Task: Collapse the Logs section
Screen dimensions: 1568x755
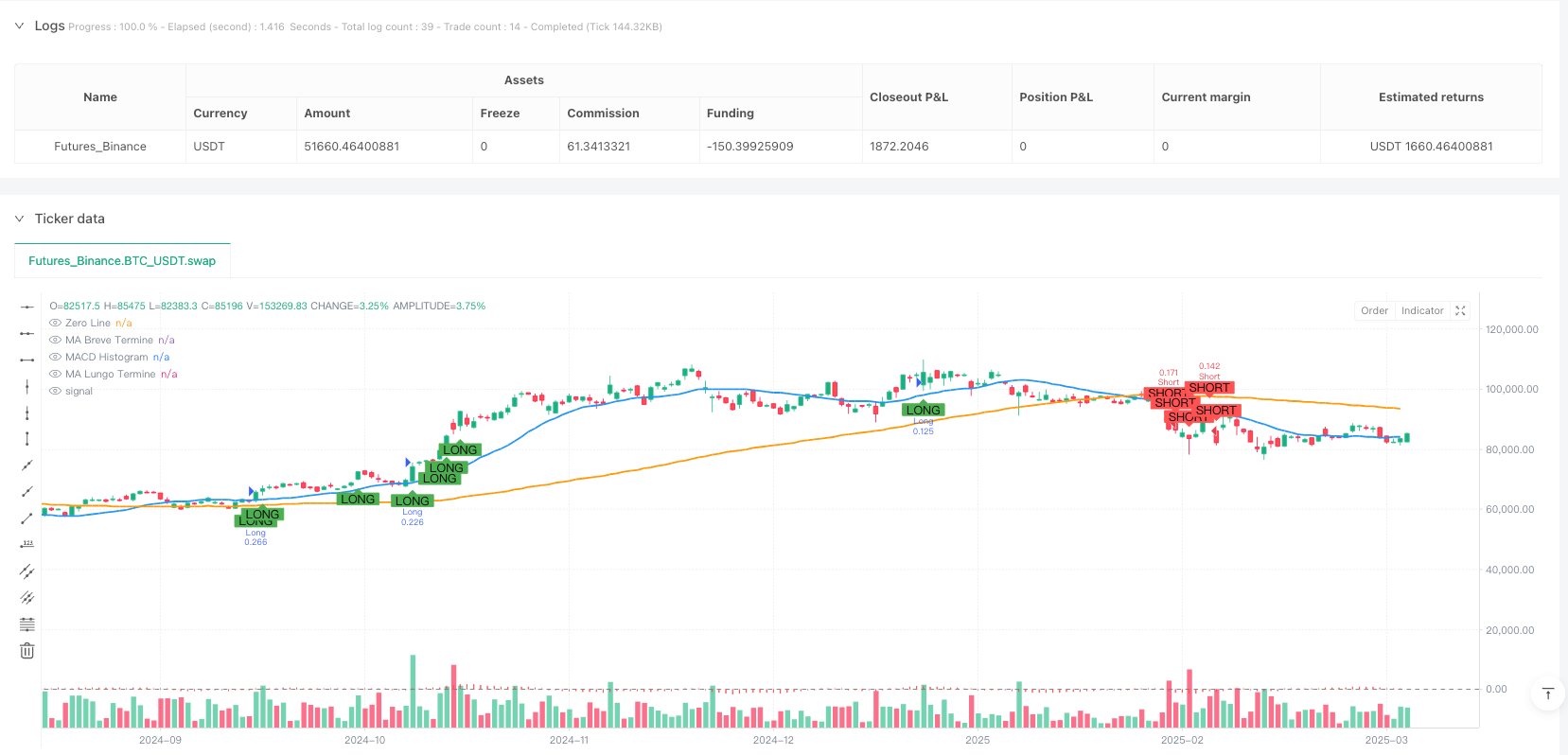Action: click(x=19, y=26)
